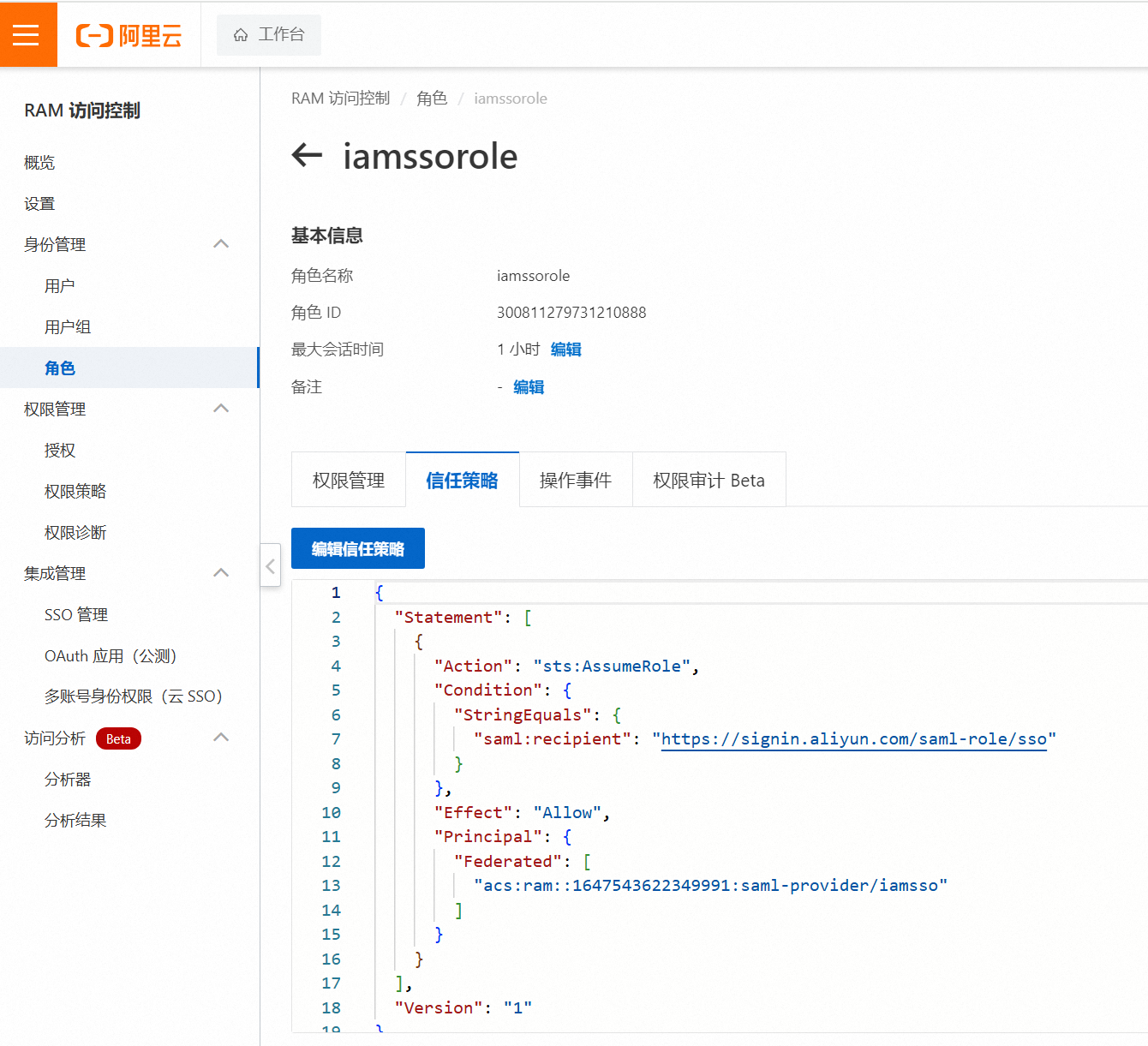The image size is (1148, 1046).
Task: Open the orange hamburger menu
Action: coord(27,34)
